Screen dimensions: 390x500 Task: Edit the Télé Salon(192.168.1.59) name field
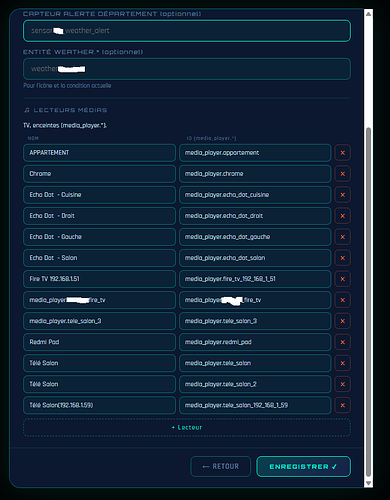click(x=99, y=405)
